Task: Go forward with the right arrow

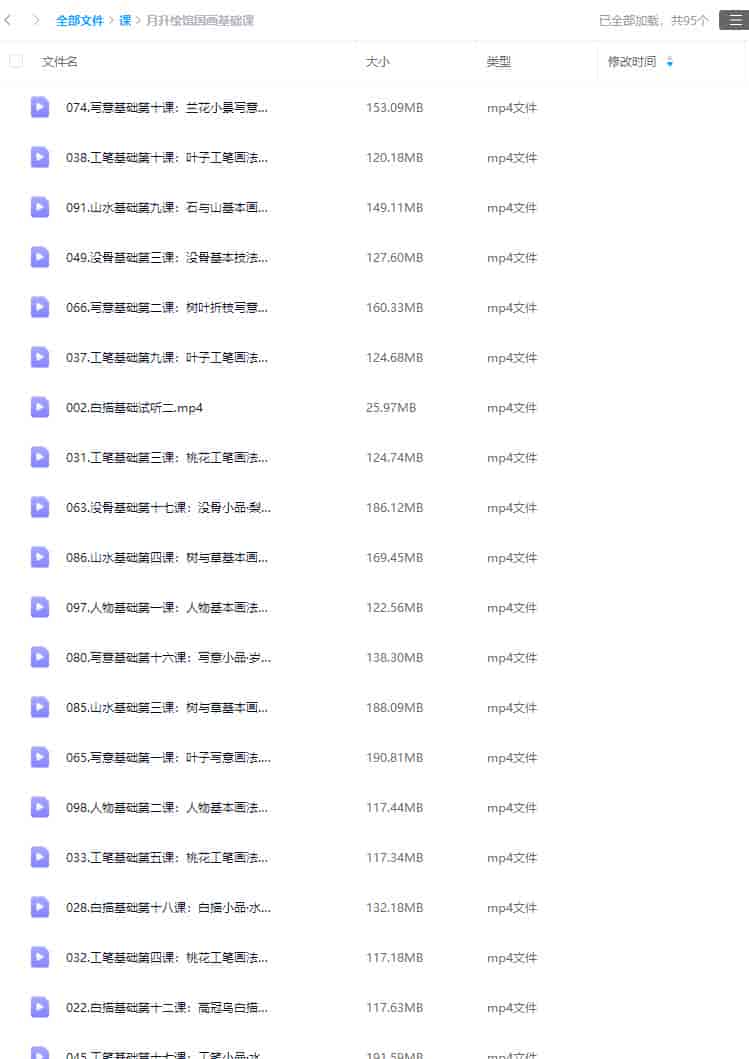Action: [x=36, y=20]
